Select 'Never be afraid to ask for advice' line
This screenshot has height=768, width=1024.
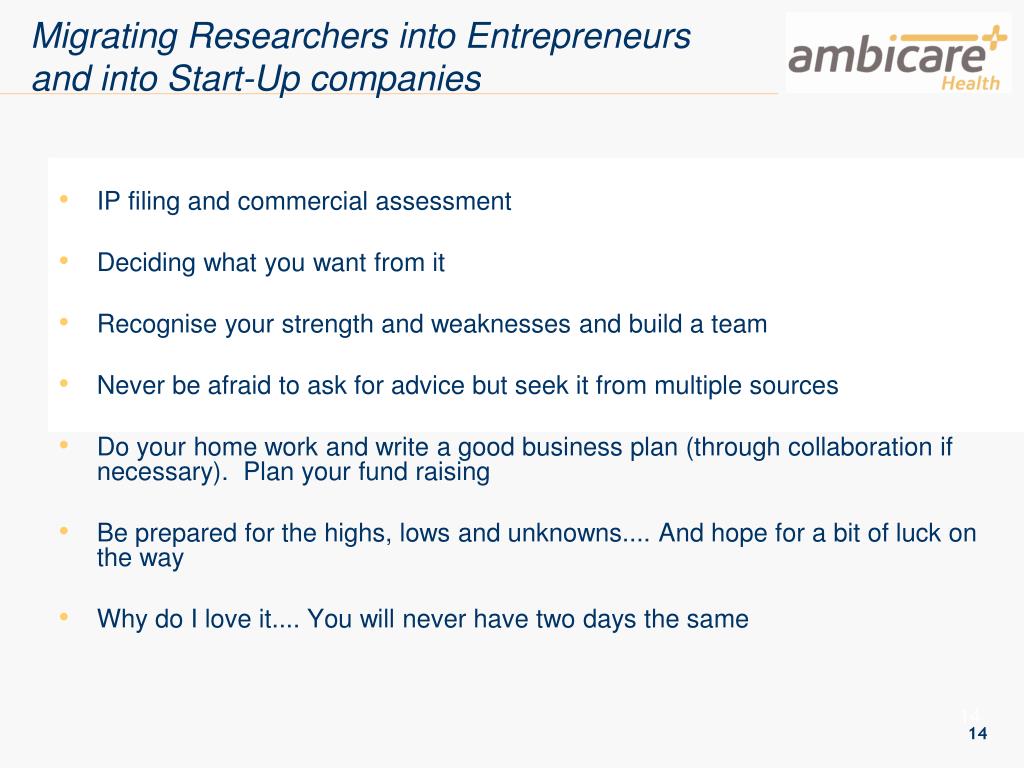[x=468, y=385]
